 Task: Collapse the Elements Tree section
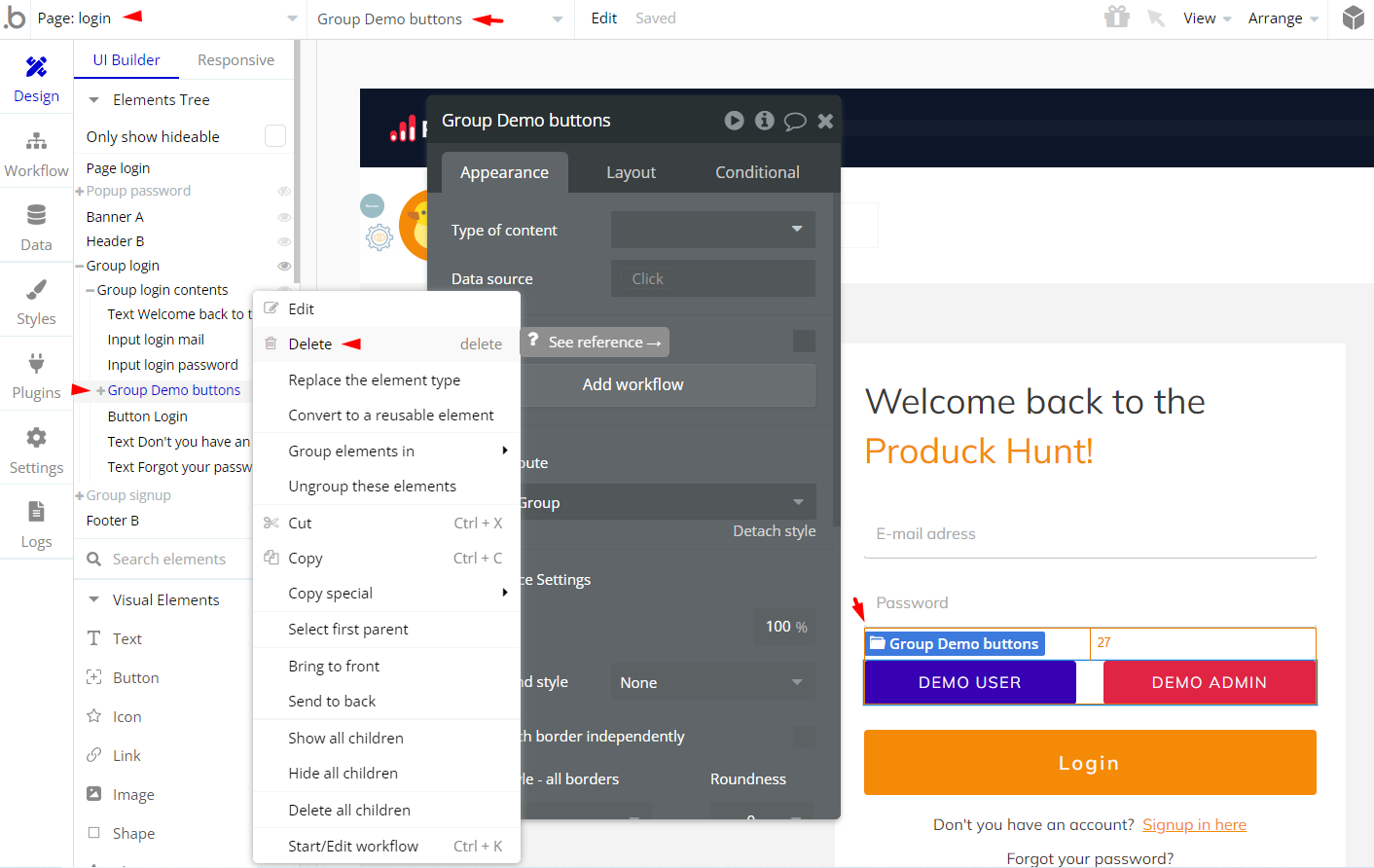pyautogui.click(x=93, y=100)
